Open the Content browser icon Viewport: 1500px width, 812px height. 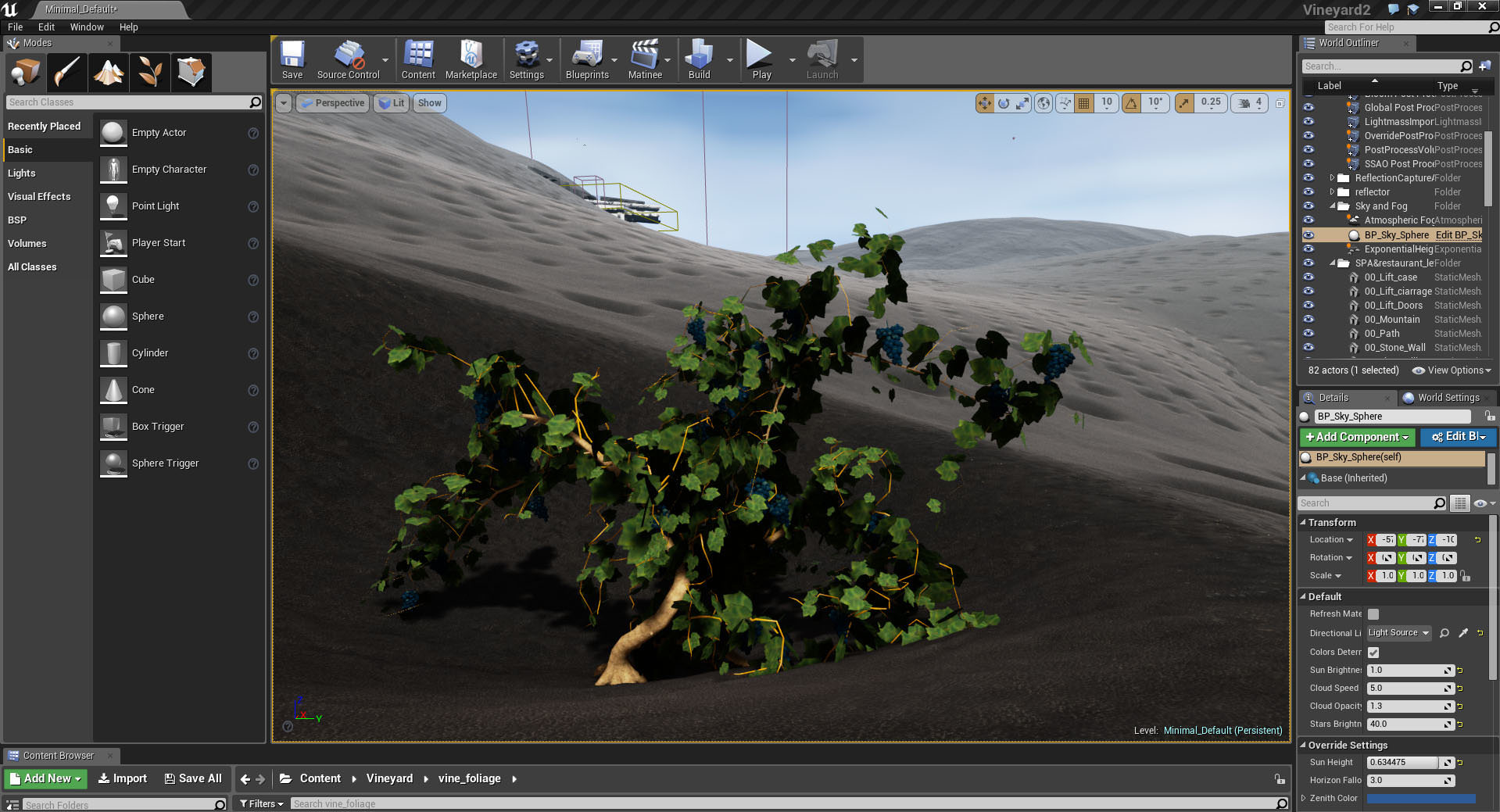[x=418, y=59]
